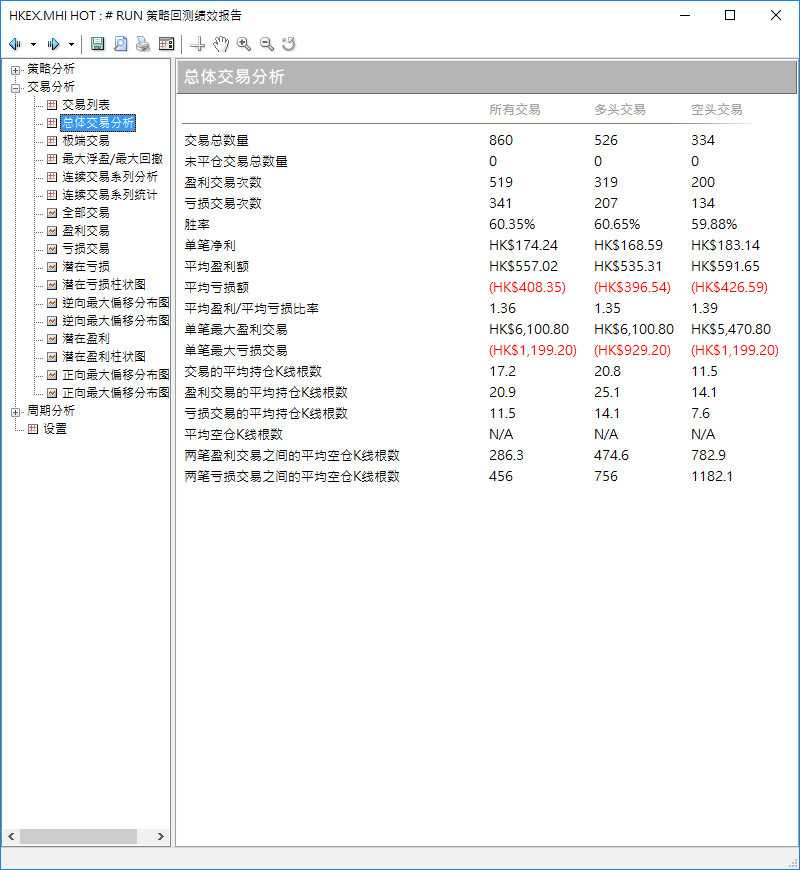Screen dimensions: 800x870
Task: Click the 60.35% win rate value
Action: coord(512,225)
